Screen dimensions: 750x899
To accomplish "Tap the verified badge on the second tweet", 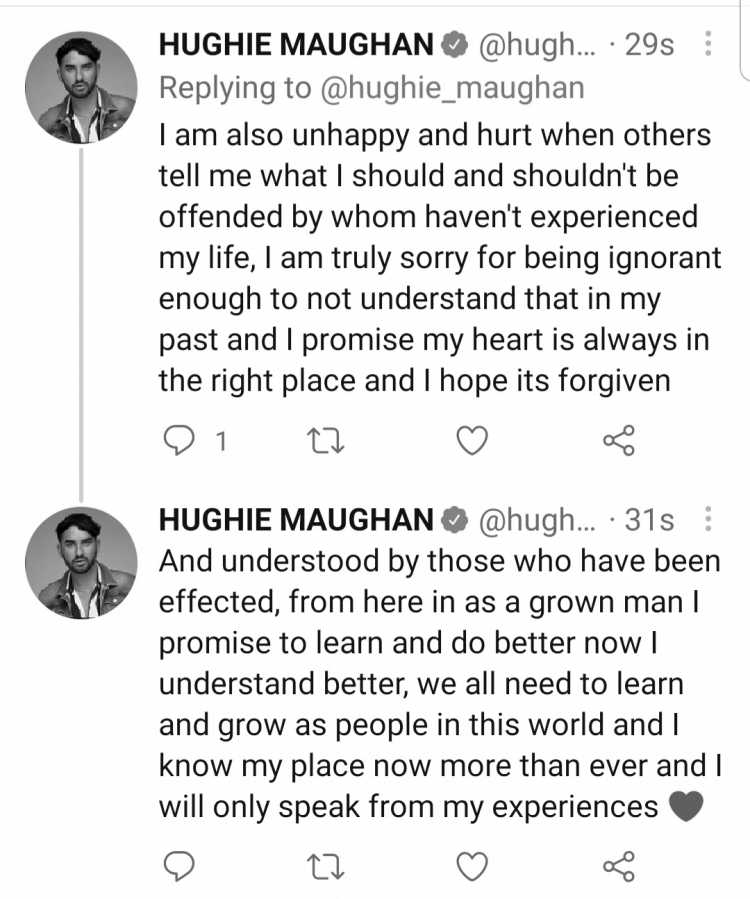I will point(455,520).
